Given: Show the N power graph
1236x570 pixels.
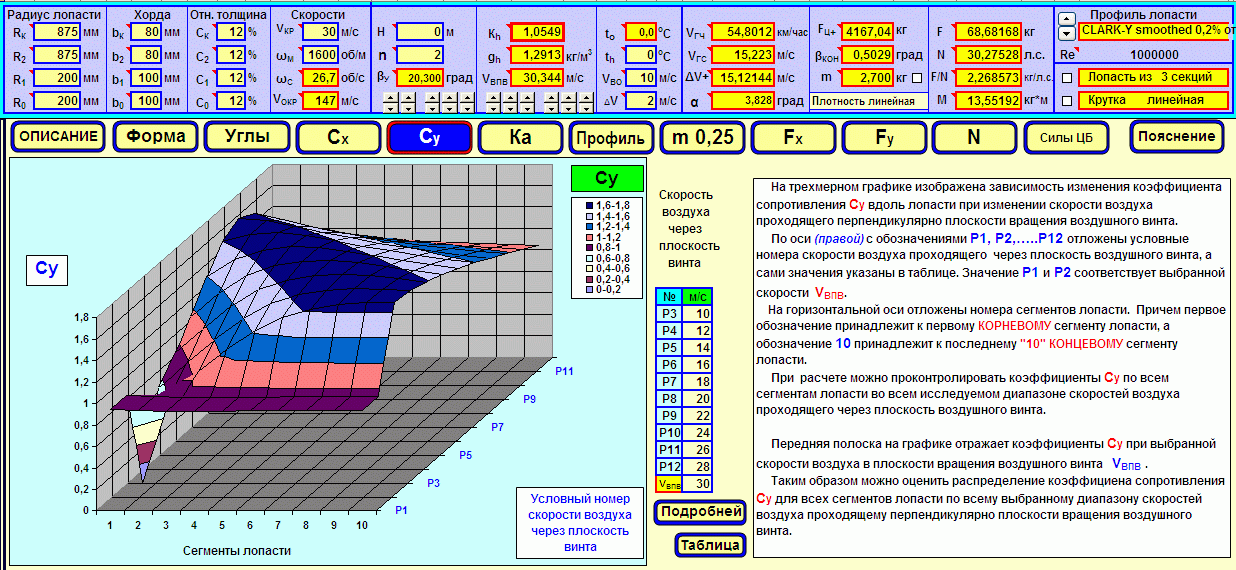Looking at the screenshot, I should (975, 137).
